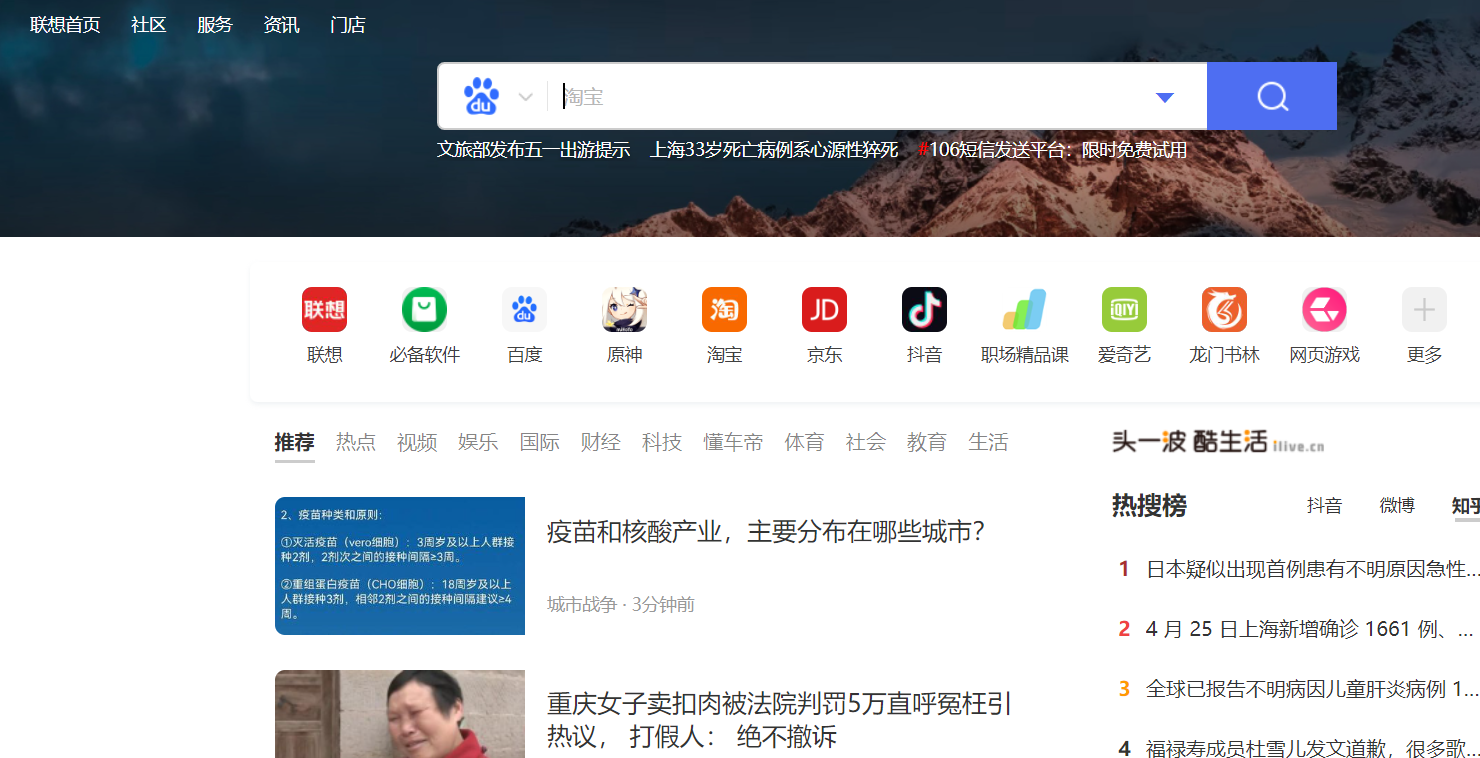The image size is (1480, 758).
Task: Open 服务 in top navigation
Action: (x=215, y=25)
